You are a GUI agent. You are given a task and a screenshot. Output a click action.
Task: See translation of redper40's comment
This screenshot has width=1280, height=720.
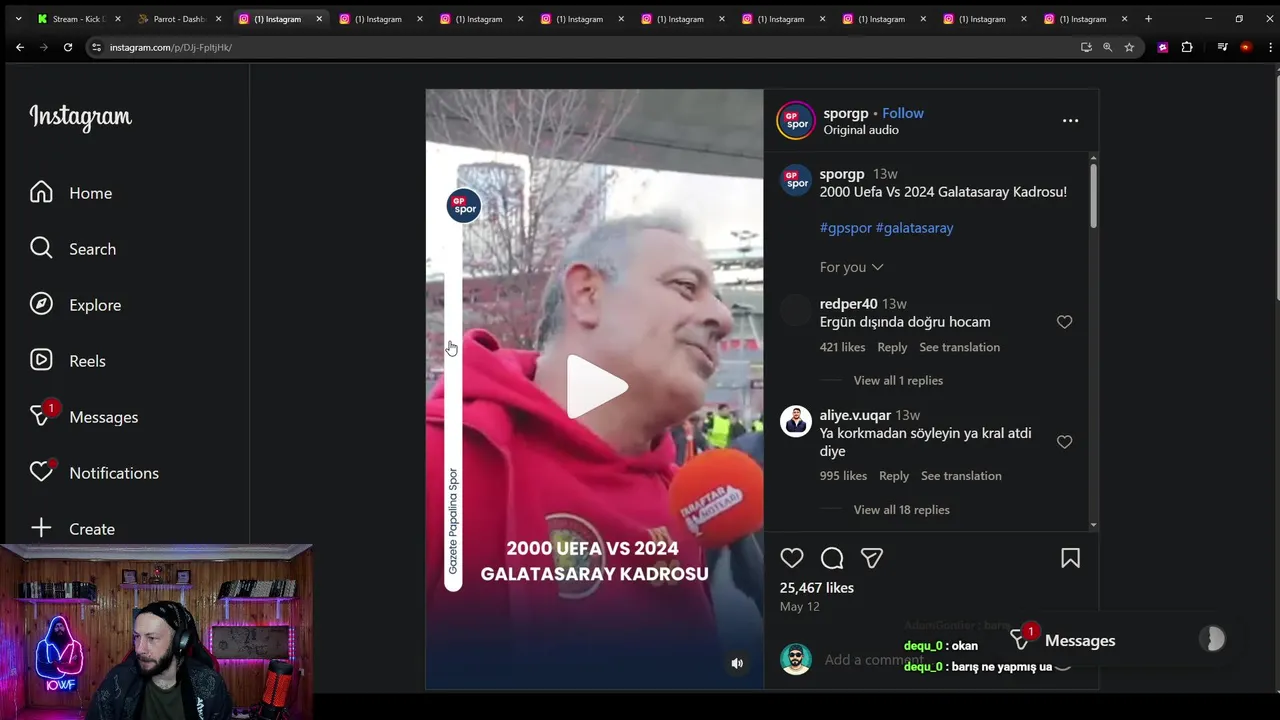(959, 347)
